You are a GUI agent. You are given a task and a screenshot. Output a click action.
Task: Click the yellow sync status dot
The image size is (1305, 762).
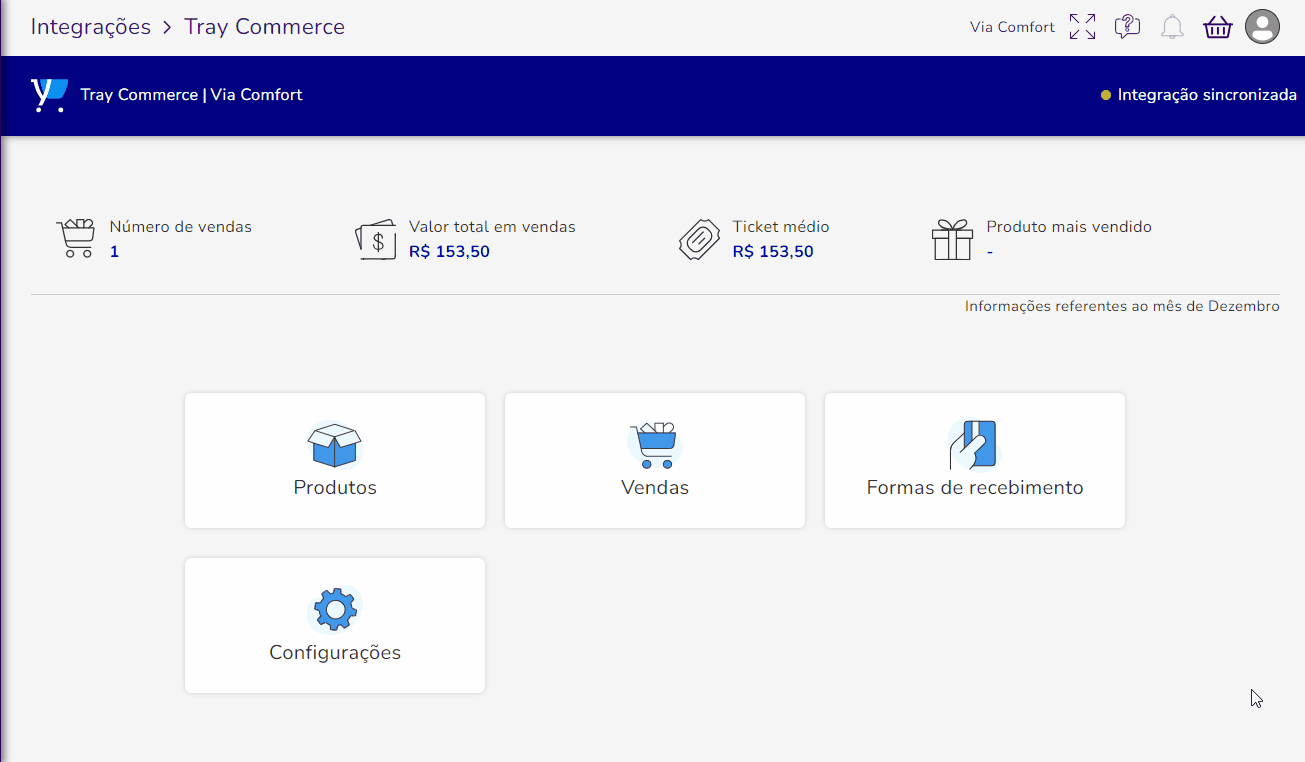[1106, 95]
